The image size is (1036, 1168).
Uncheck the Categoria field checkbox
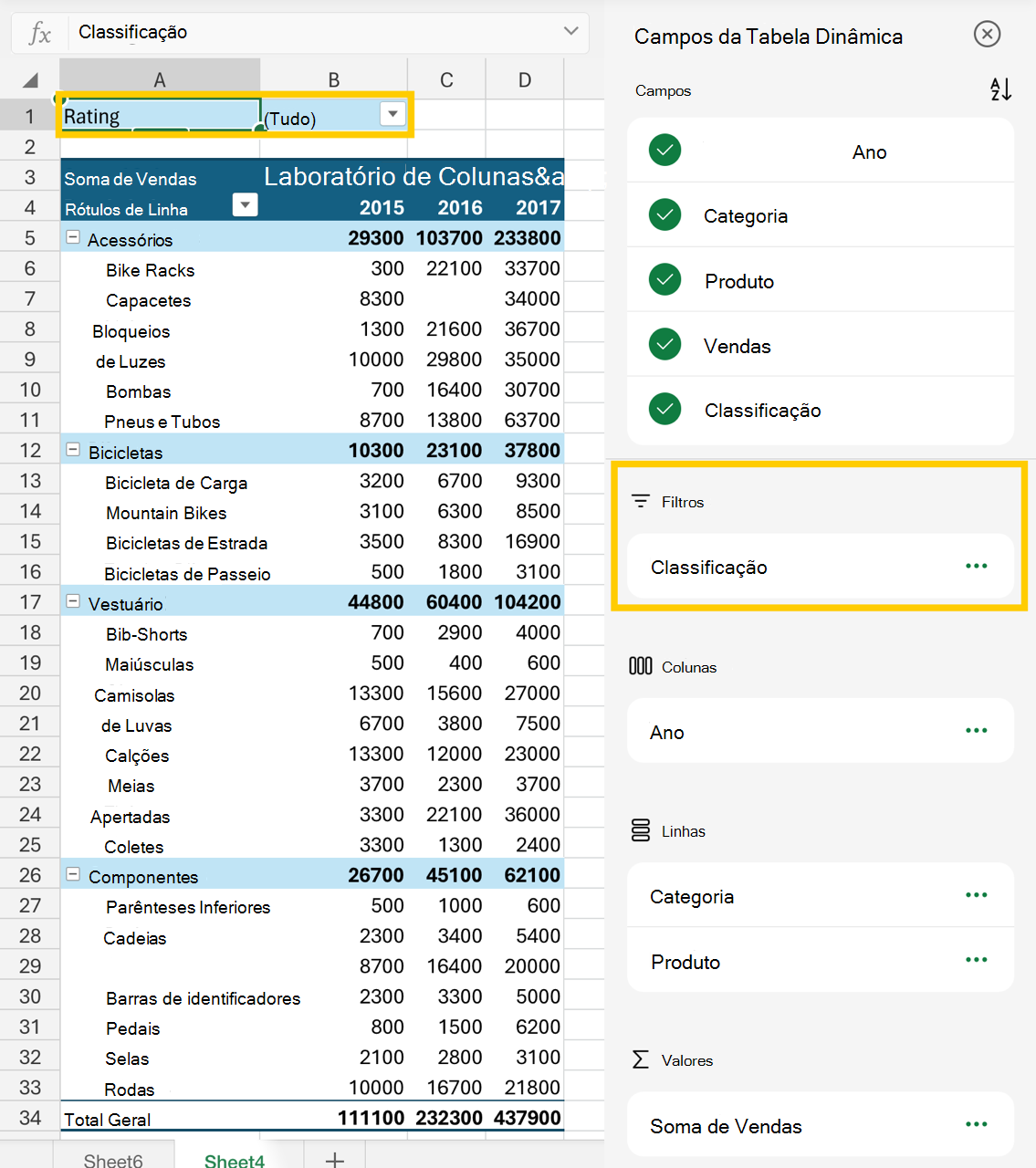pyautogui.click(x=665, y=215)
